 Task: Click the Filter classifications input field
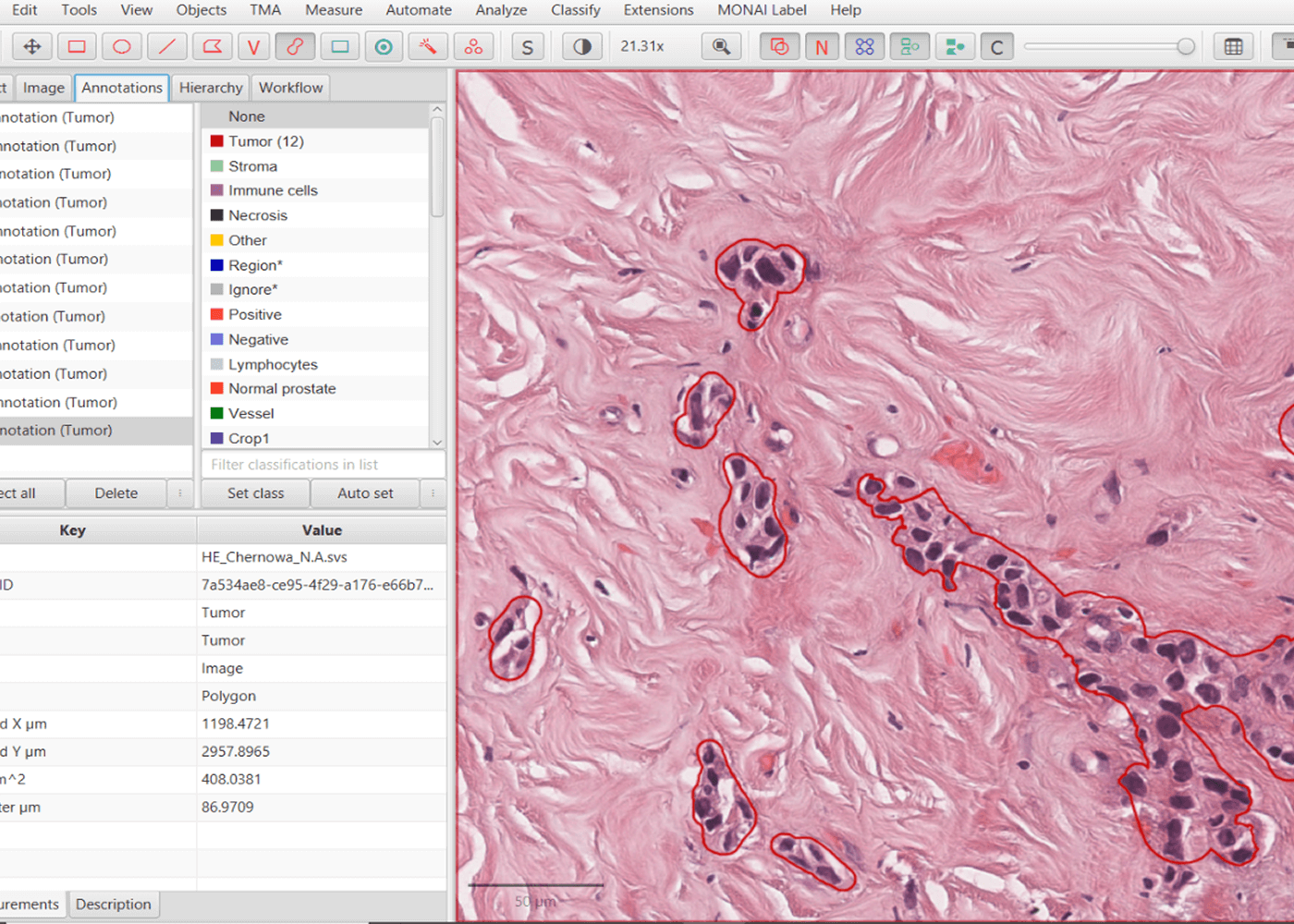click(323, 464)
